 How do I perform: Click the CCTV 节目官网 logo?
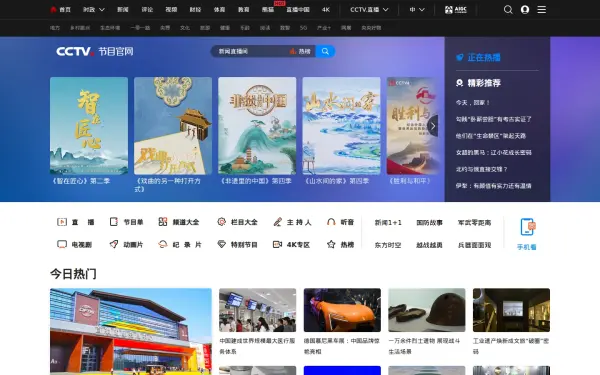point(95,51)
